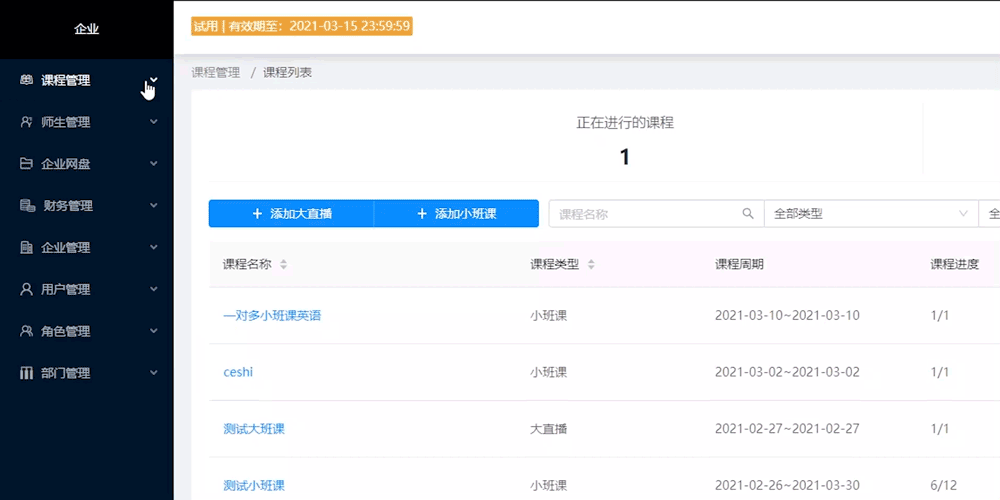Click the 试用 validity period badge
The image size is (1000, 500).
point(302,26)
